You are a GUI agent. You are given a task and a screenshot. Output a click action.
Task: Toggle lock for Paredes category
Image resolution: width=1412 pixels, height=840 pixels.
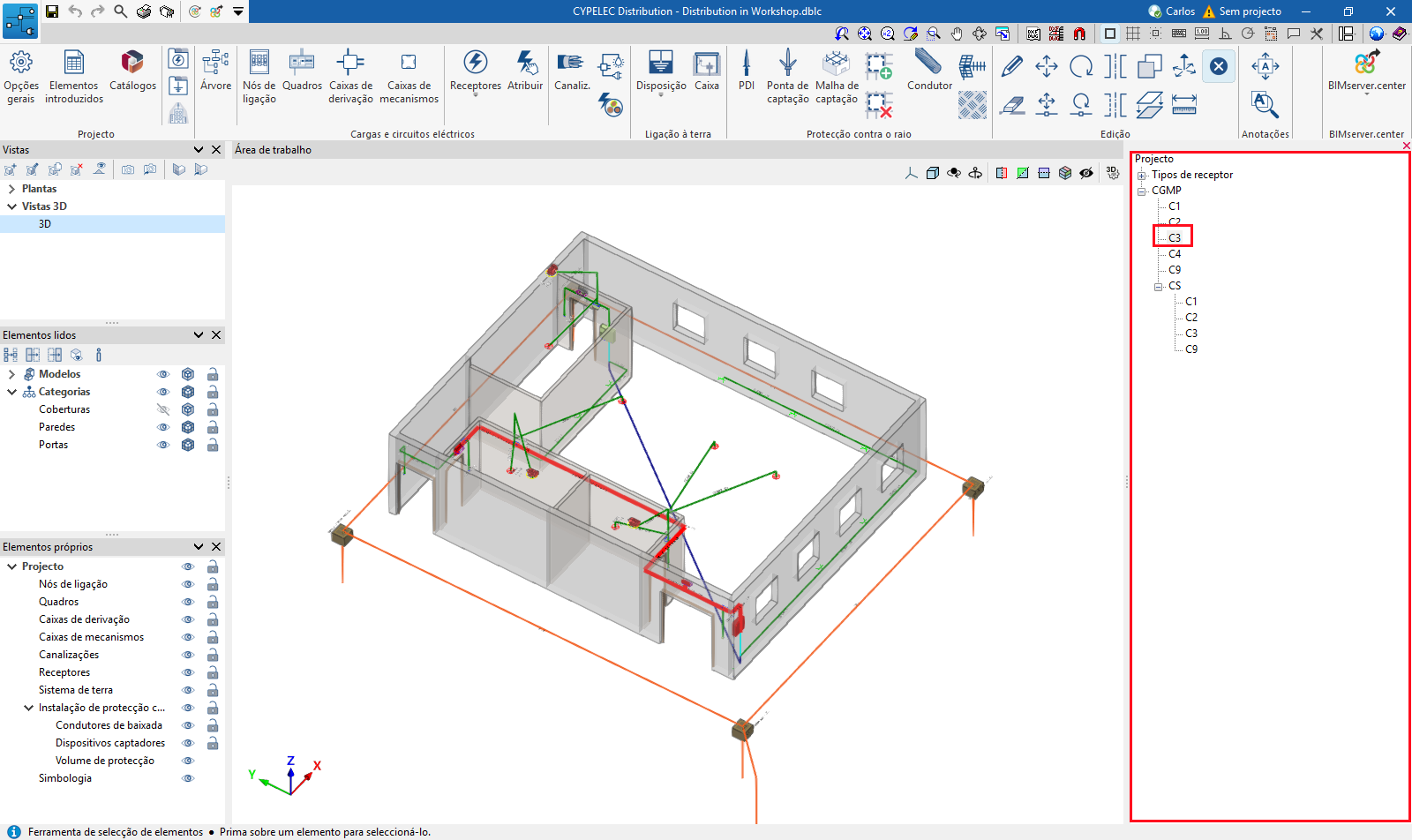[213, 427]
